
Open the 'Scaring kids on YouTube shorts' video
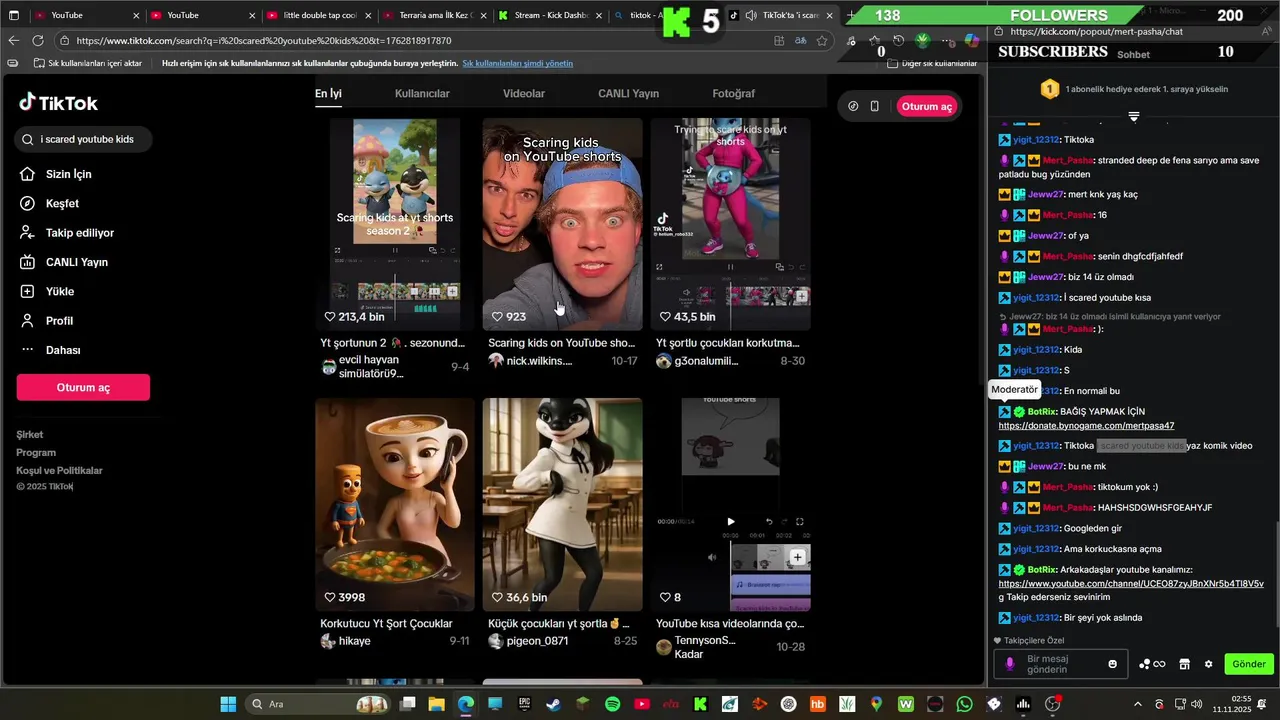562,224
